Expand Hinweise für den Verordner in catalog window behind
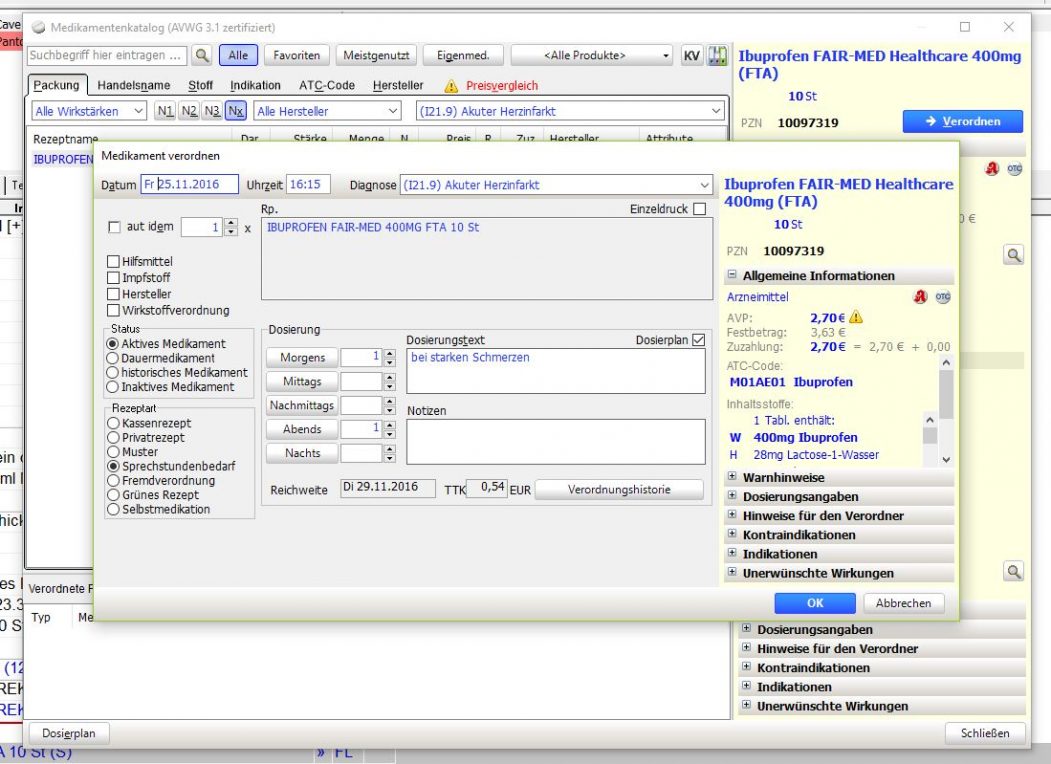1051x764 pixels. pos(746,648)
